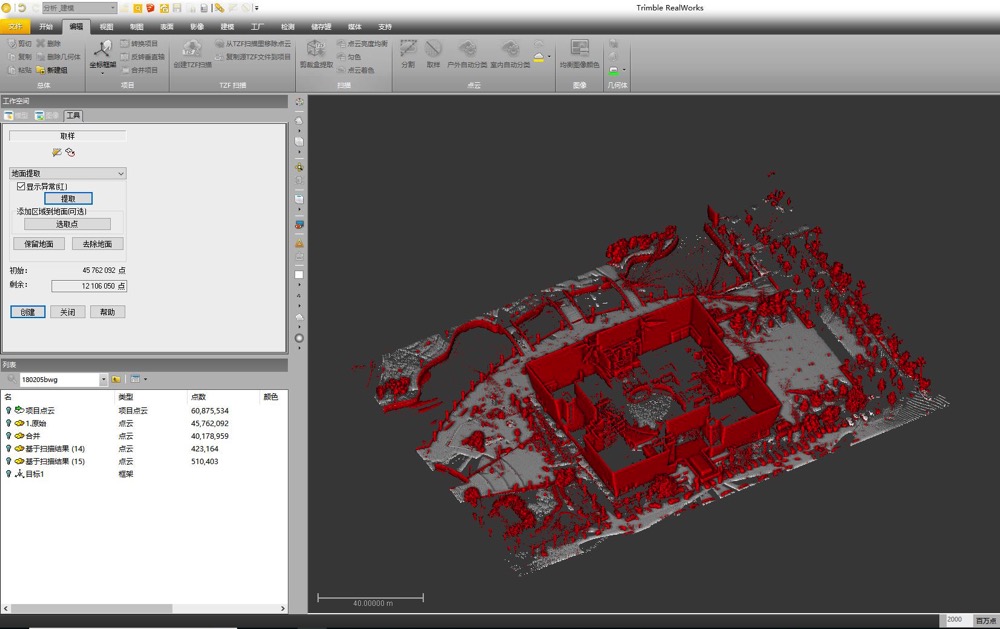Click 从TZF扫描里移除点云

[x=253, y=43]
